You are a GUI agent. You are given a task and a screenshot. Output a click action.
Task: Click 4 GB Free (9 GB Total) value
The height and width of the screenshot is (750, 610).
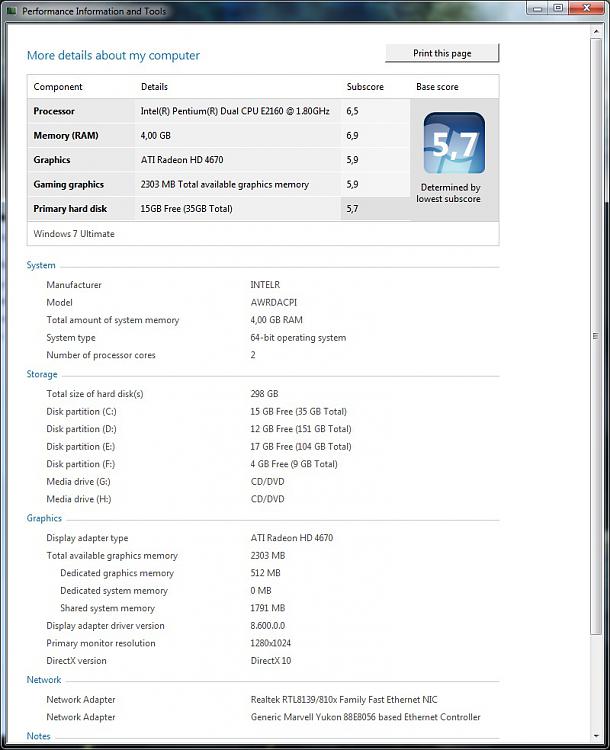coord(294,464)
